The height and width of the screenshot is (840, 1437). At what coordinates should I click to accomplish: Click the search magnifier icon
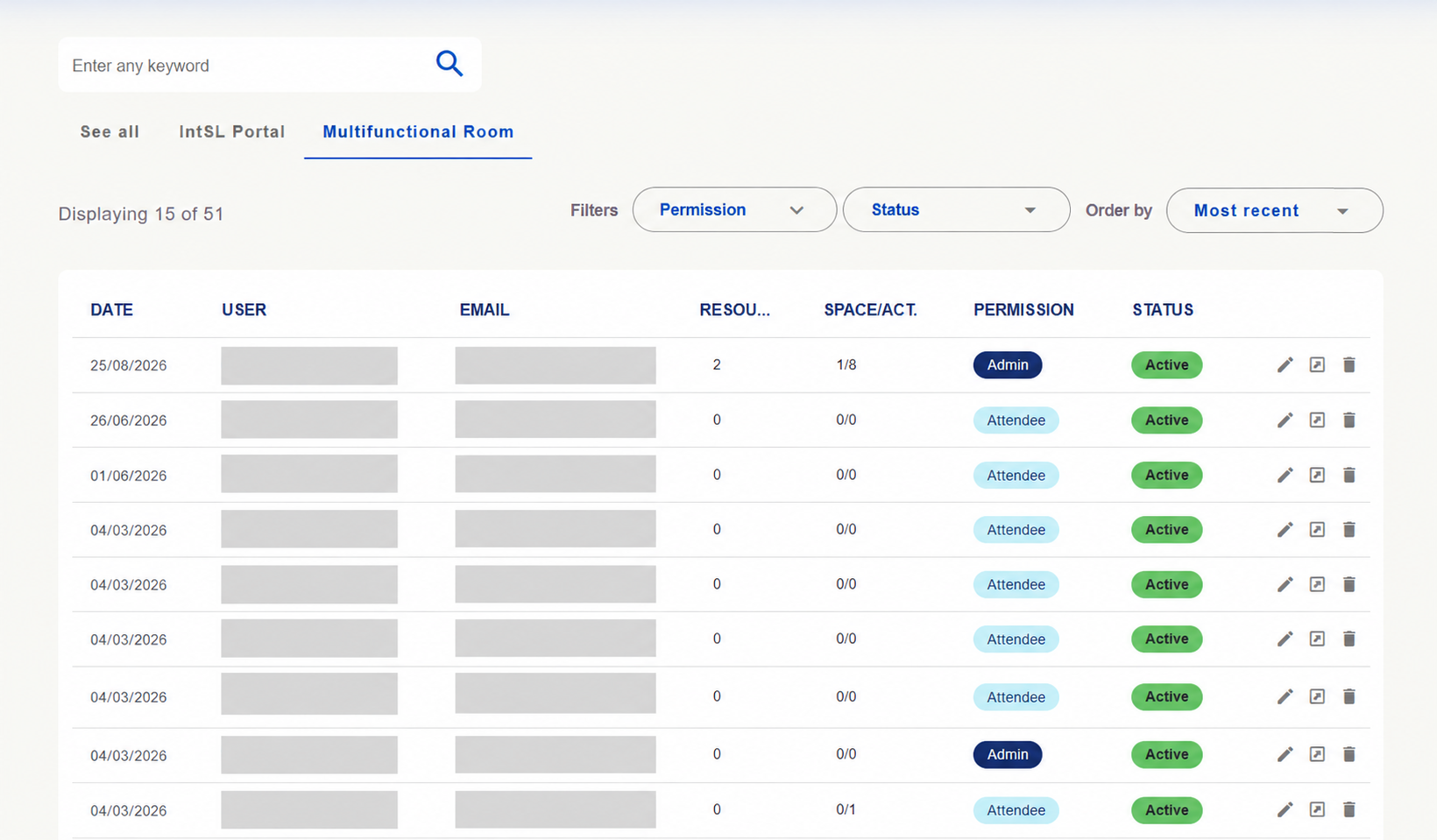pos(450,63)
